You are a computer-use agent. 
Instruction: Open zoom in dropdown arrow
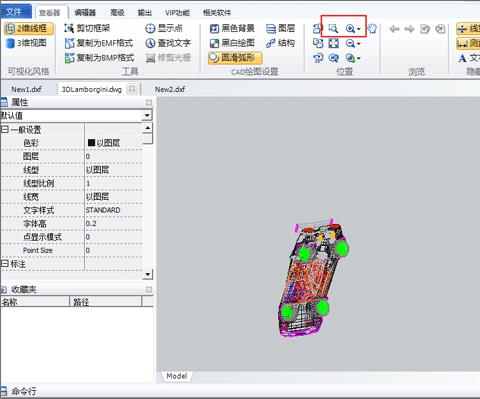point(359,29)
